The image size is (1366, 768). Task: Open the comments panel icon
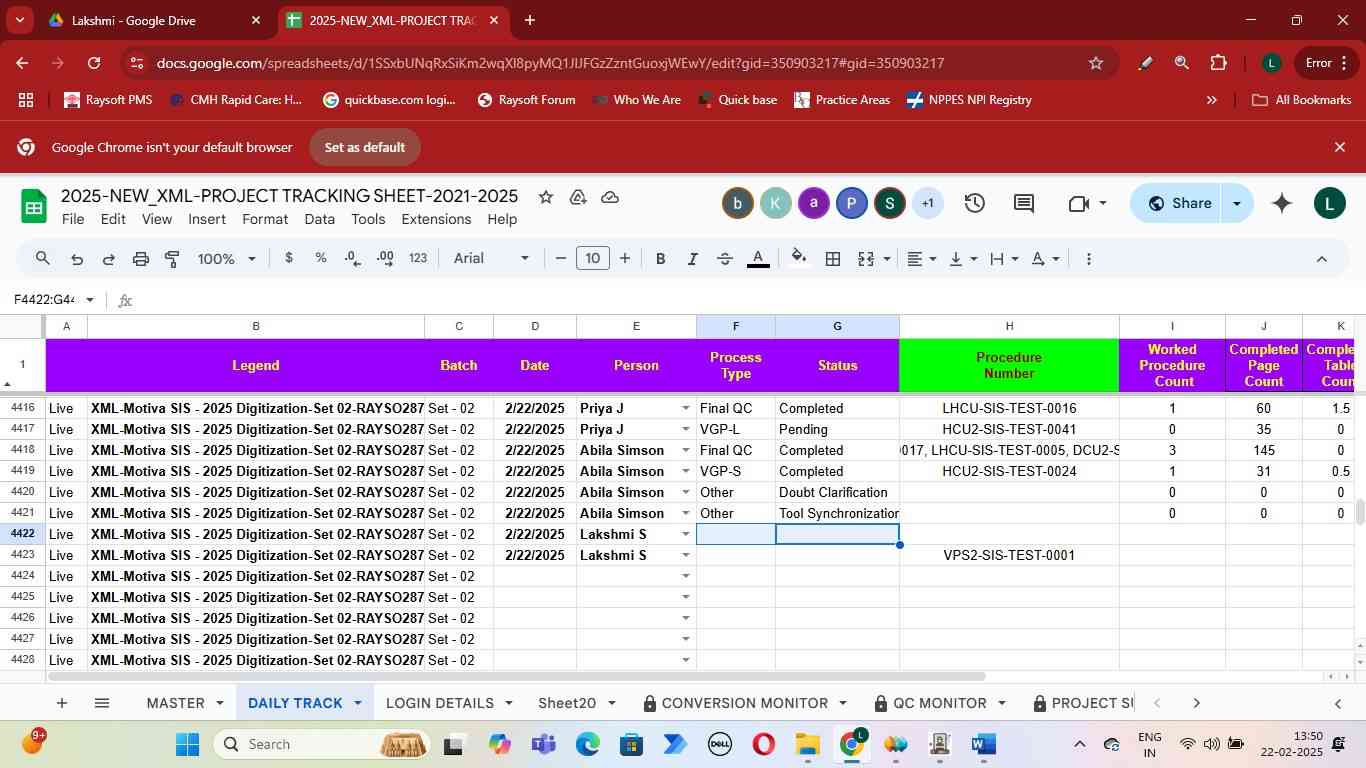(x=1024, y=203)
